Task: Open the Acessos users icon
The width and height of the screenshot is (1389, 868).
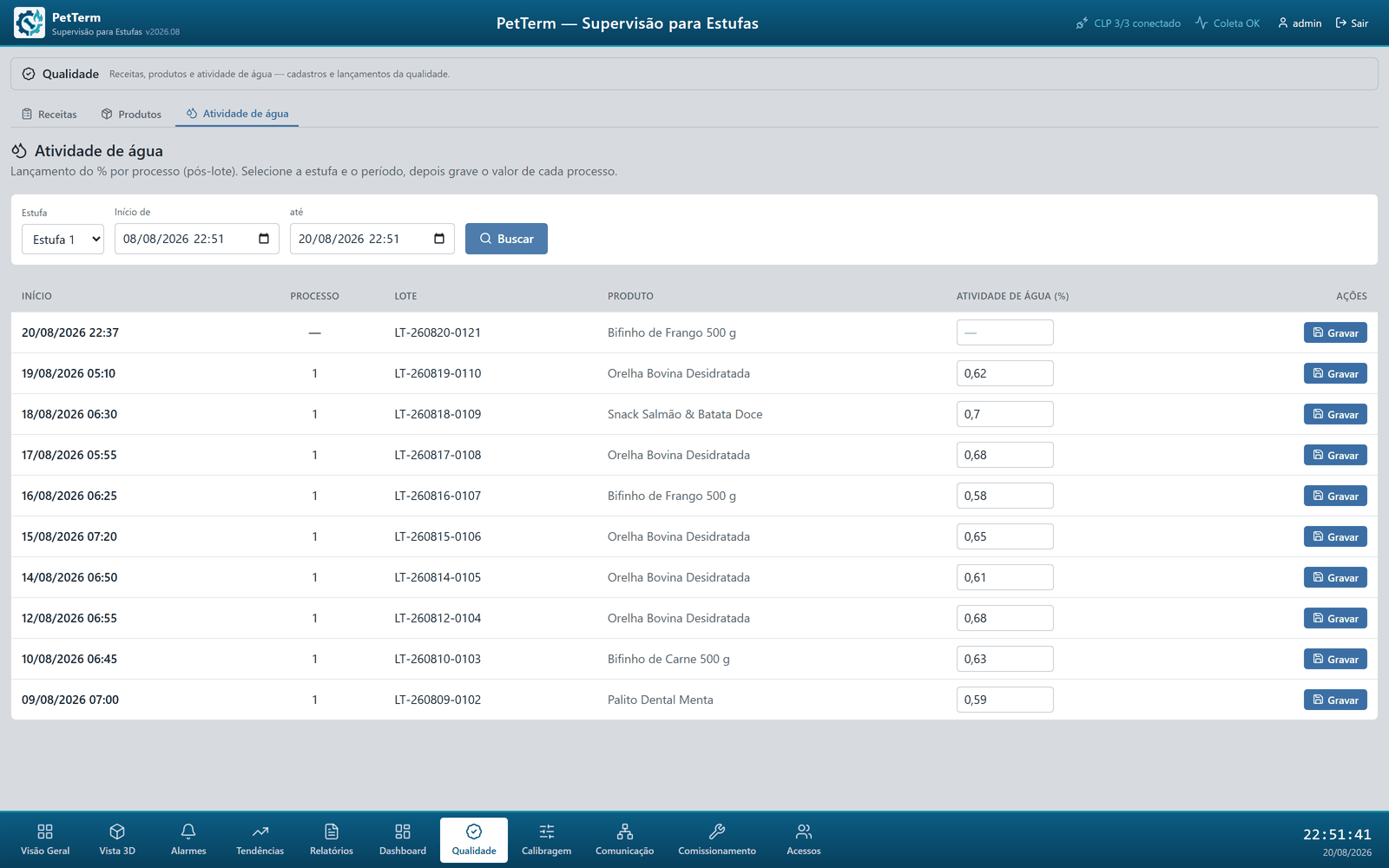Action: pos(804,832)
